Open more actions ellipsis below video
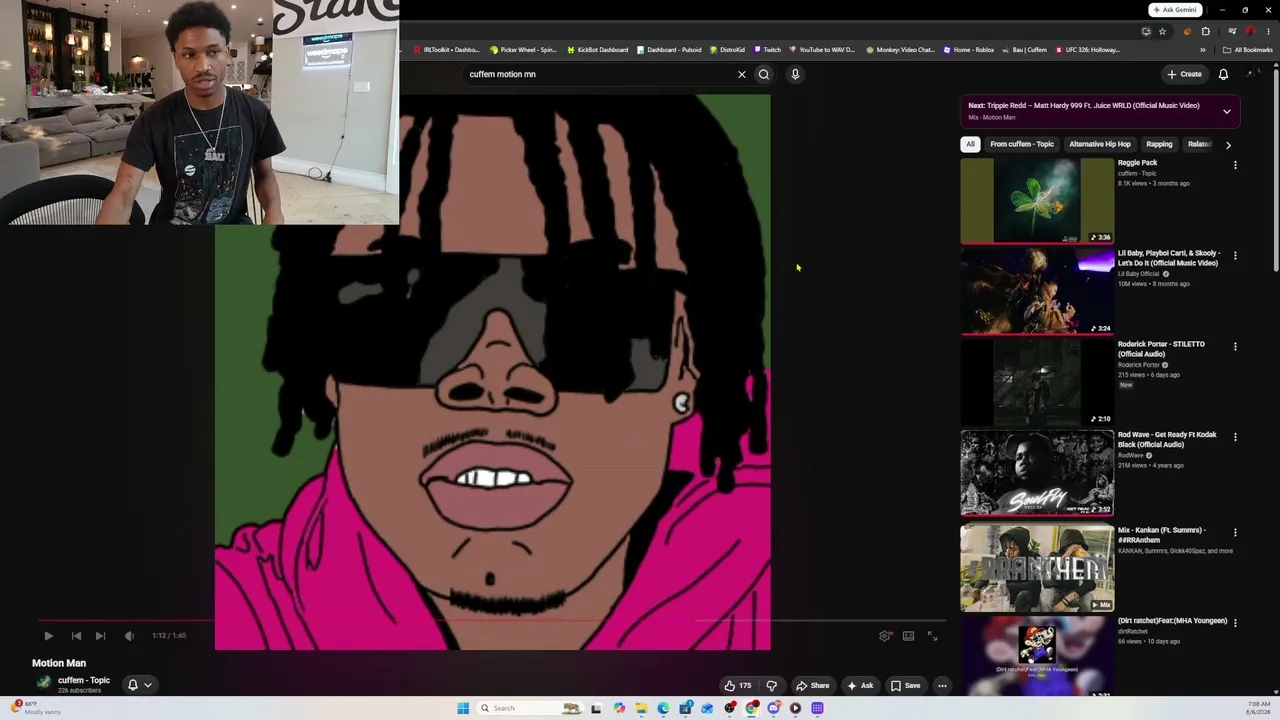The height and width of the screenshot is (720, 1280). [942, 685]
